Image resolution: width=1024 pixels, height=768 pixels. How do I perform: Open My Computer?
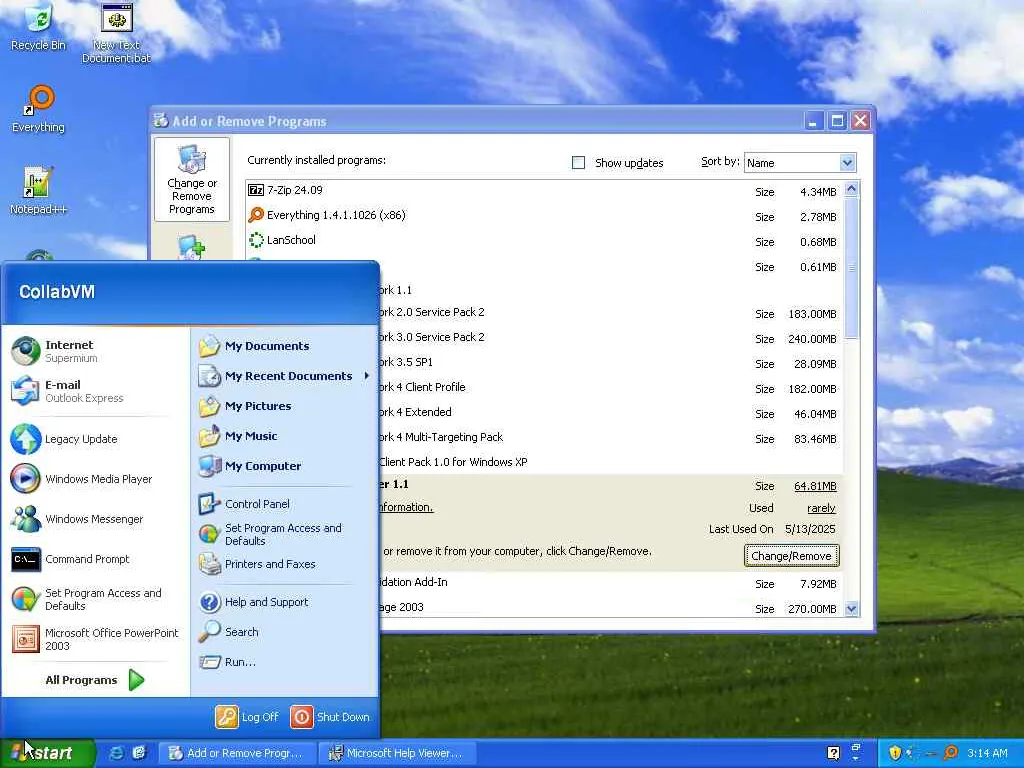click(x=285, y=466)
